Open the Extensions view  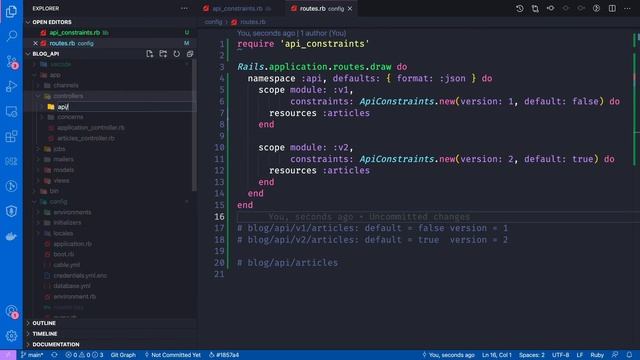coord(11,136)
